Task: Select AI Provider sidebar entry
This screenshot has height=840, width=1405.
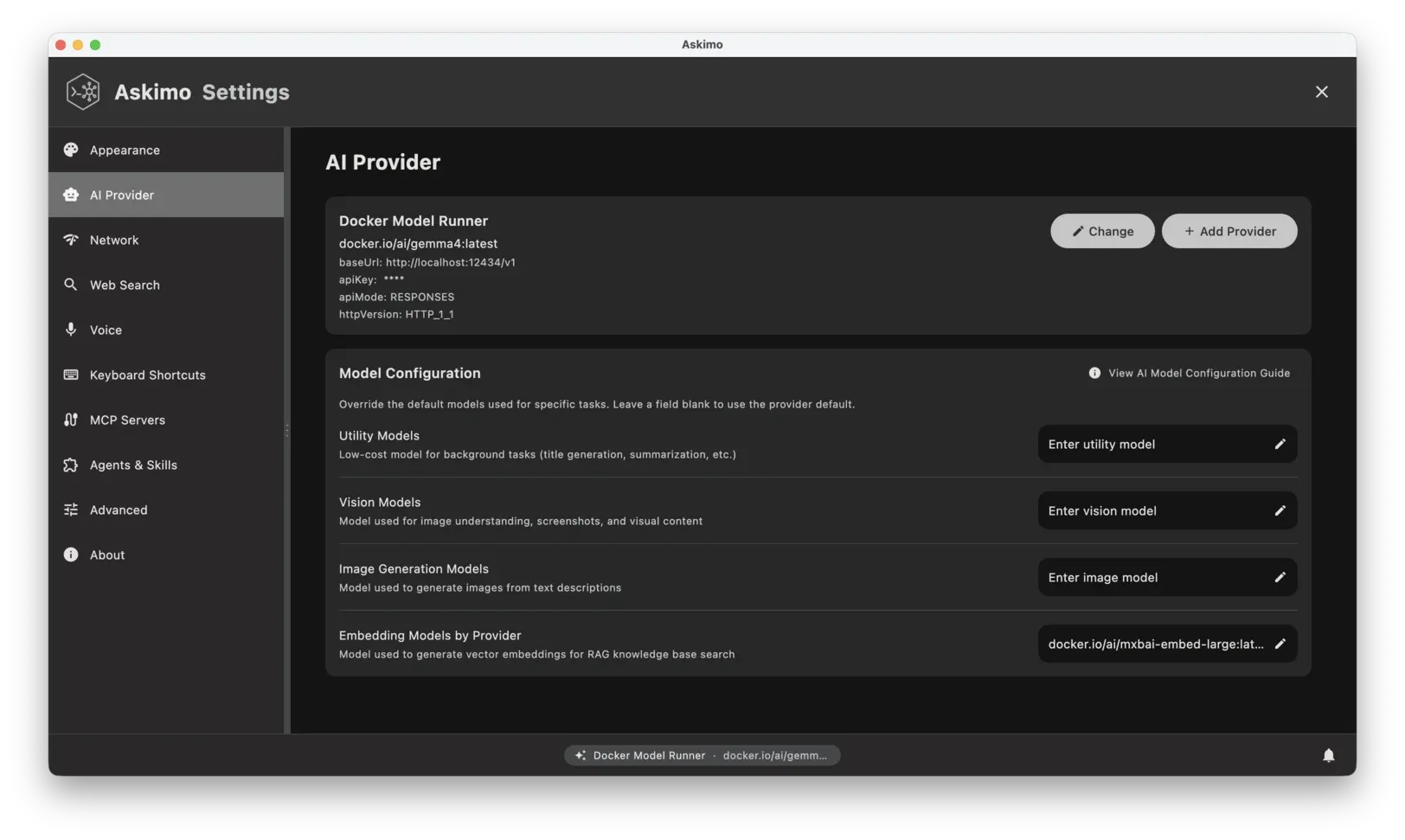Action: point(166,195)
